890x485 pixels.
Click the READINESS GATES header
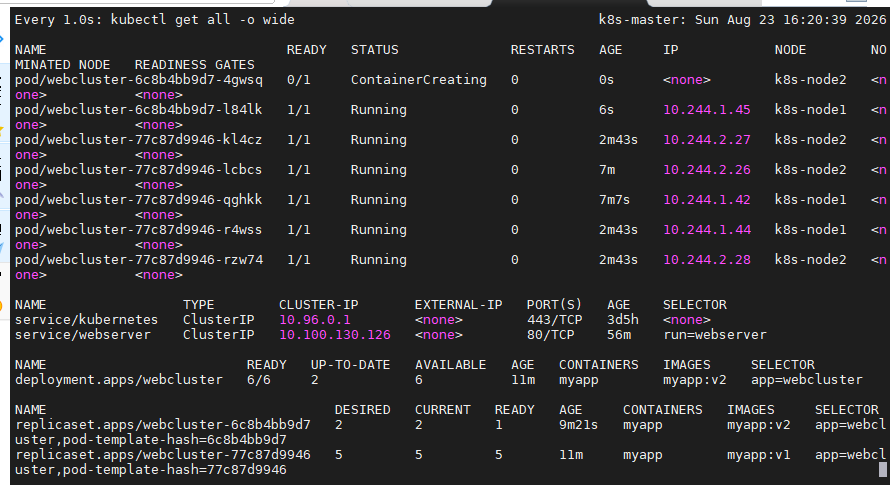point(195,65)
